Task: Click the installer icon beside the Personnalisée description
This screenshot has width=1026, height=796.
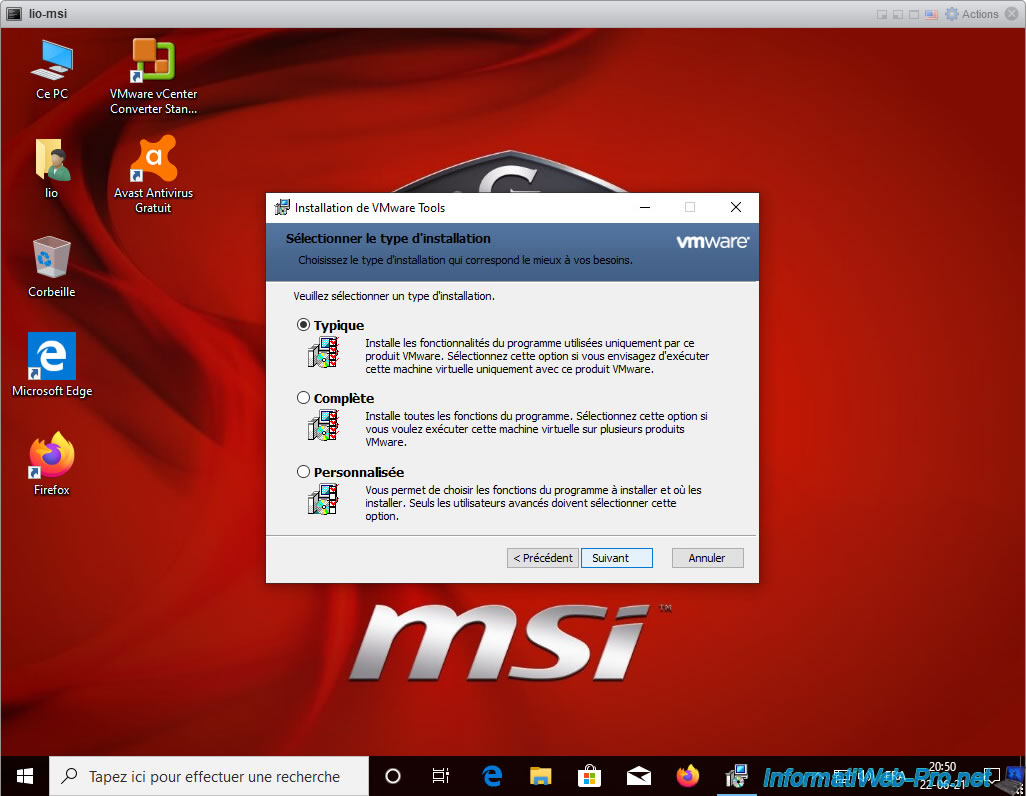Action: pos(323,499)
